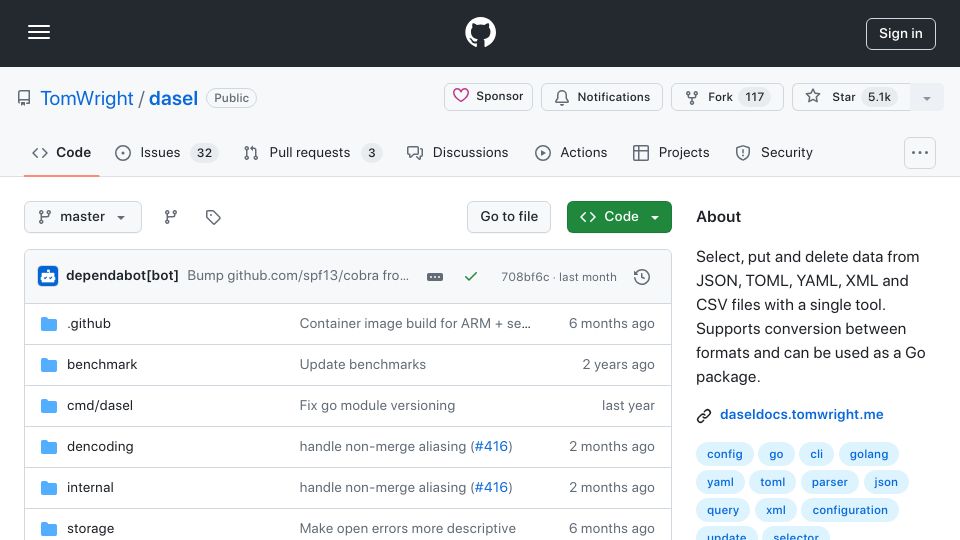Open commit 708bf6c hash link
The height and width of the screenshot is (540, 960).
click(525, 277)
